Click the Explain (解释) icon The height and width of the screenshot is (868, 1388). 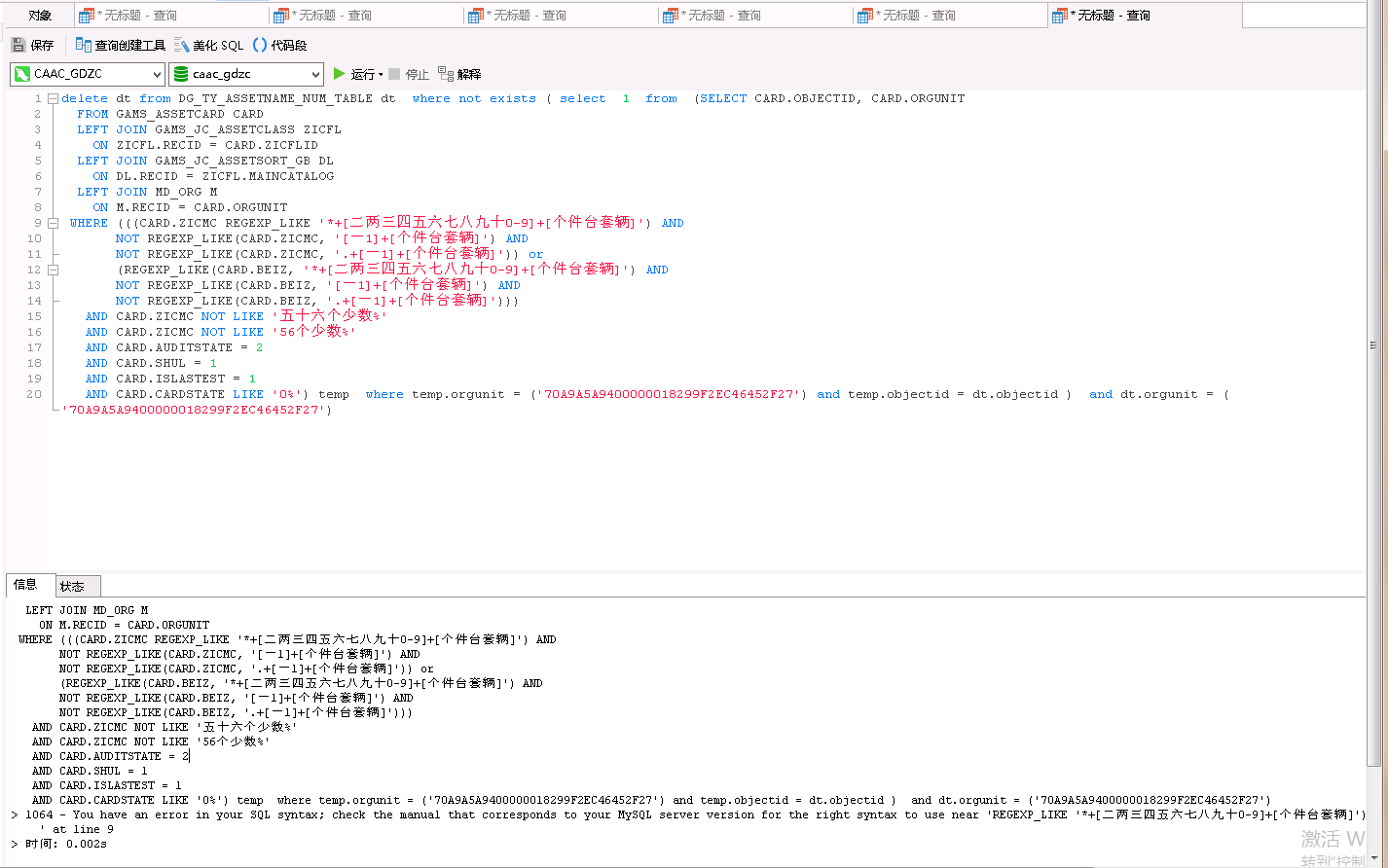[x=446, y=74]
